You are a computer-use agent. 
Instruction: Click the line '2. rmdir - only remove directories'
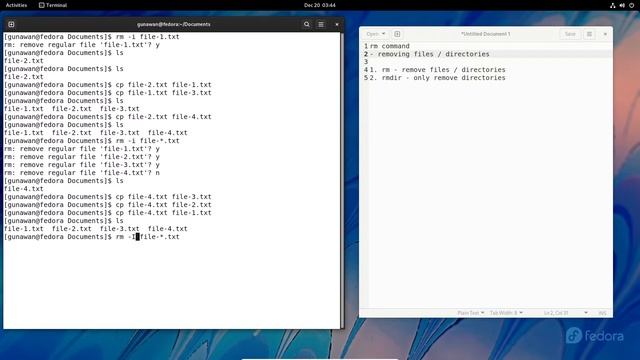(x=438, y=78)
